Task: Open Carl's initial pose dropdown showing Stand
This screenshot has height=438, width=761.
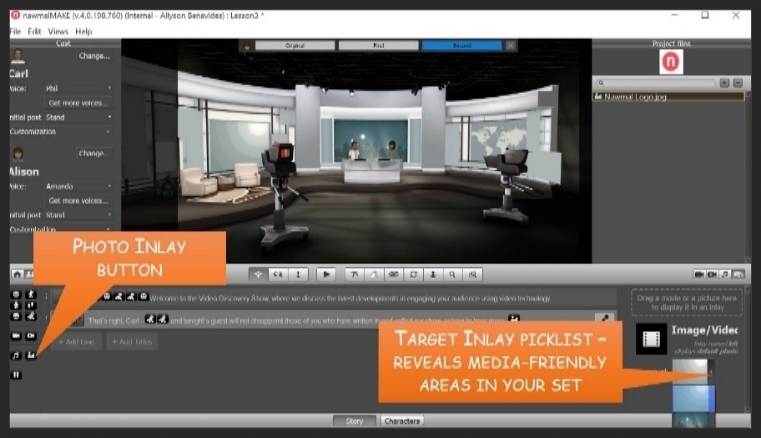Action: point(79,117)
